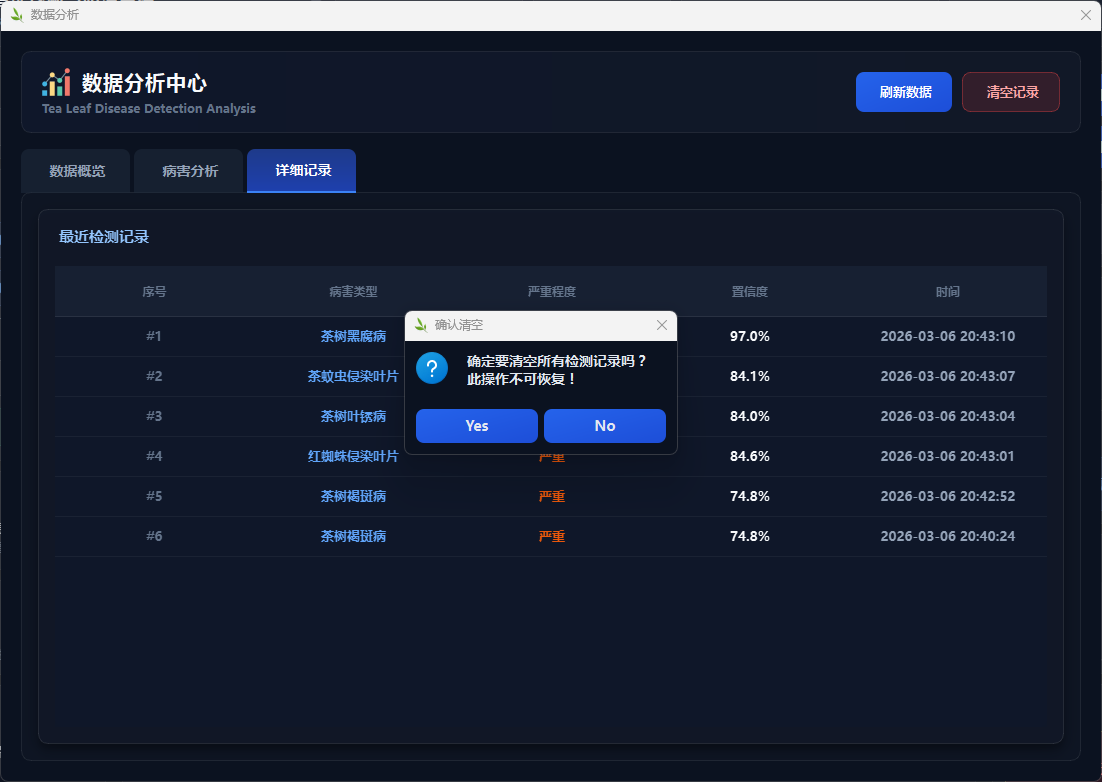Screen dimensions: 1102x782
Task: Click the 序号 column header
Action: 154,292
